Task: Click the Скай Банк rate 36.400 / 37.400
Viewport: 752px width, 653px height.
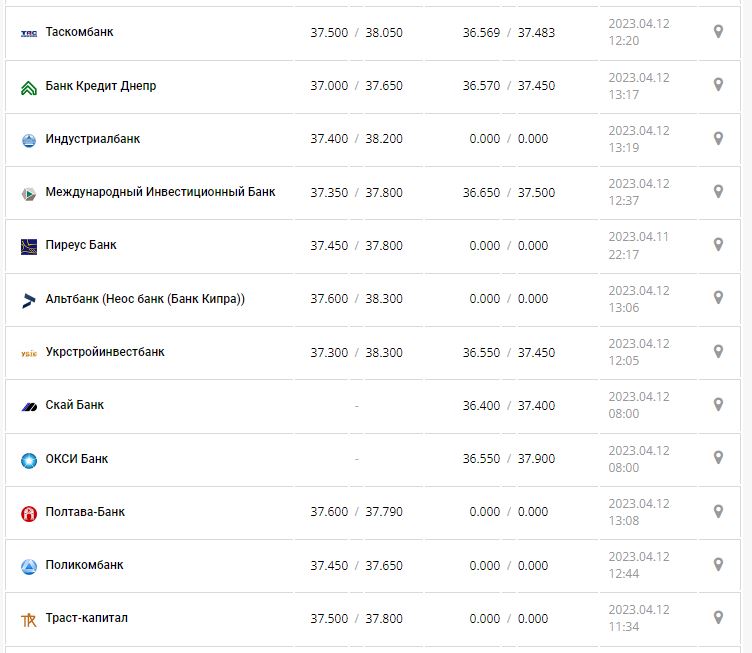Action: click(508, 405)
